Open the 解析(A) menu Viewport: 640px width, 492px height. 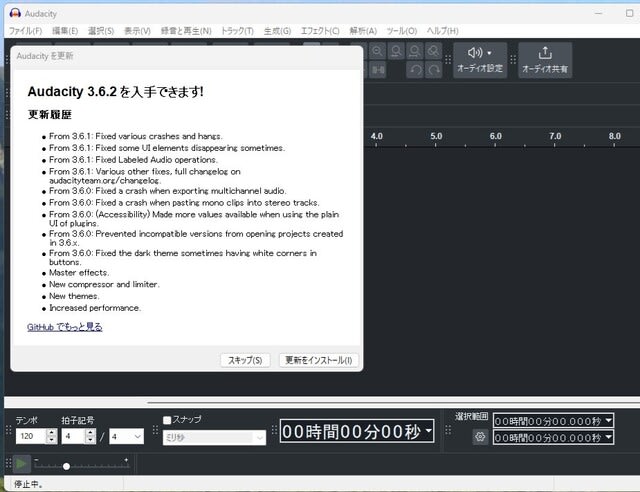pos(363,31)
